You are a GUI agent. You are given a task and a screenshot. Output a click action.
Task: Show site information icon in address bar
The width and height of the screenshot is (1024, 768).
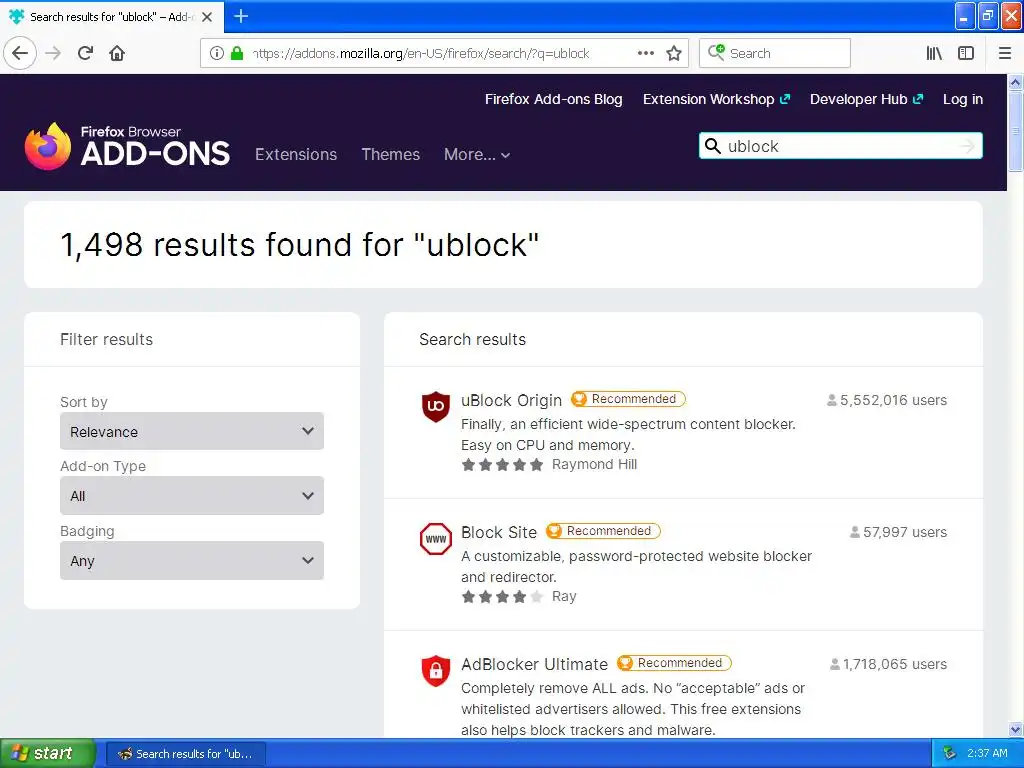pyautogui.click(x=216, y=53)
